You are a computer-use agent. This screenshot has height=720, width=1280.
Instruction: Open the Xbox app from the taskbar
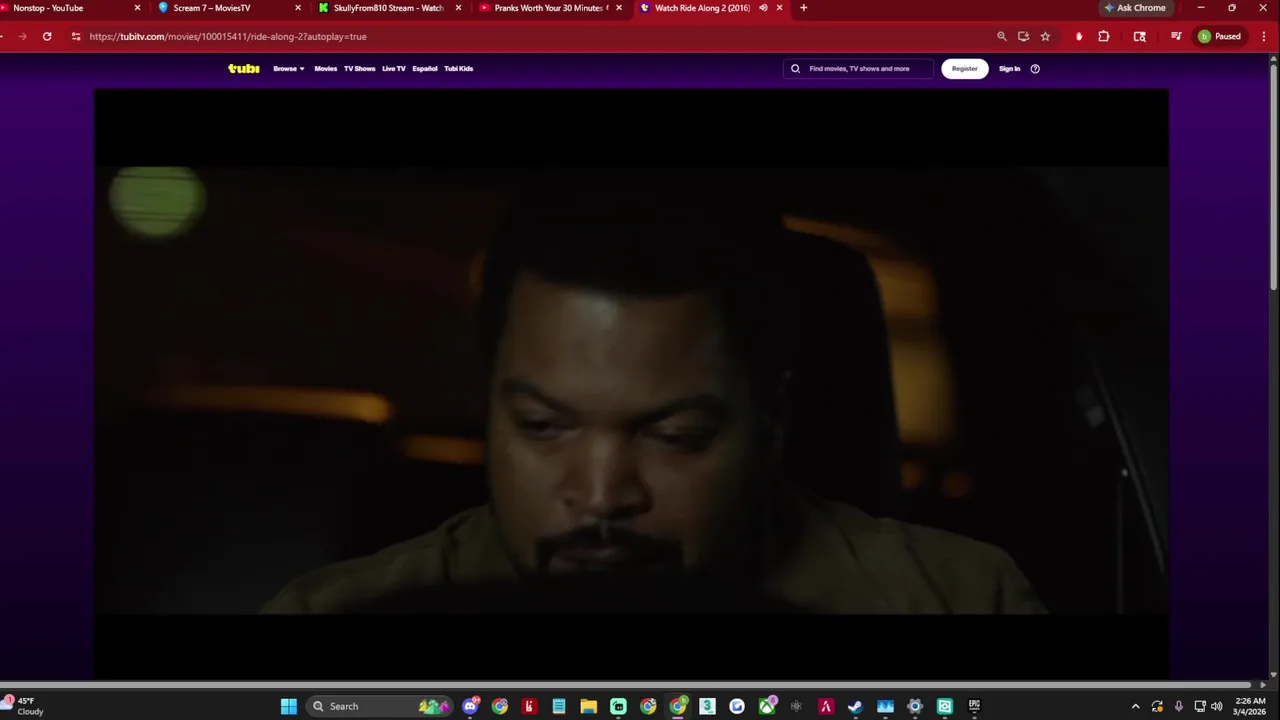[767, 706]
